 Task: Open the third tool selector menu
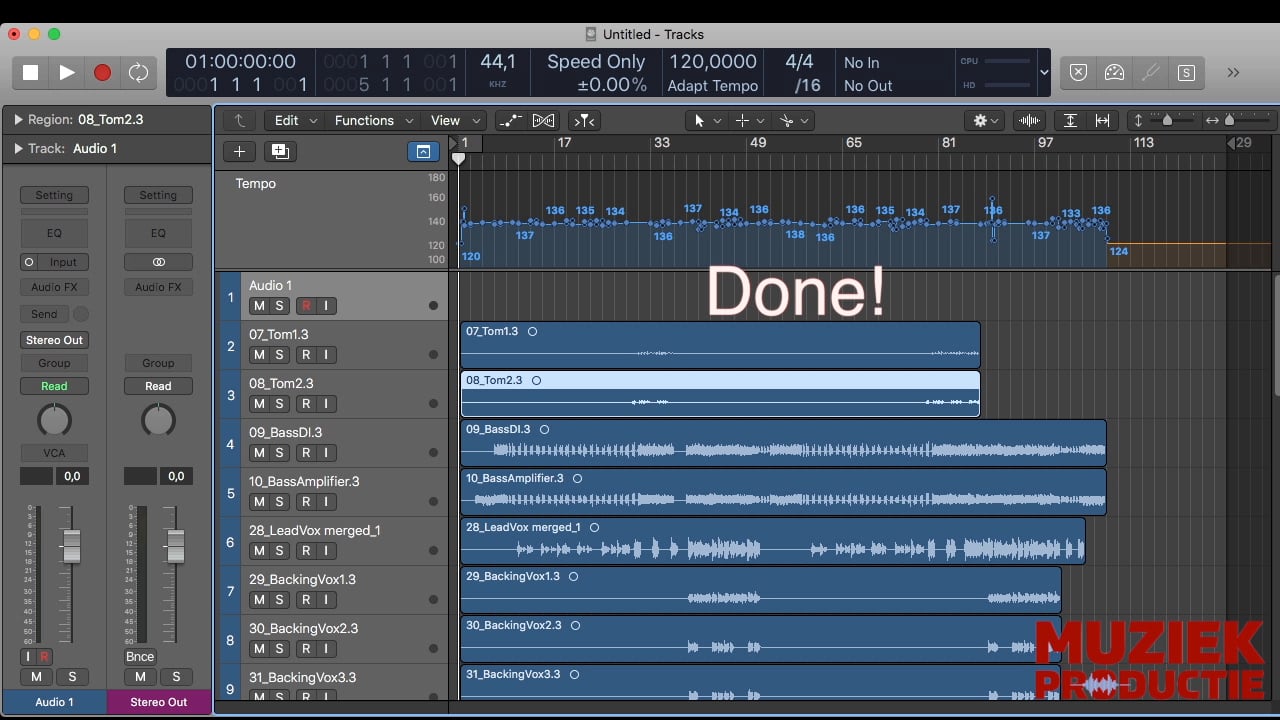click(x=794, y=120)
